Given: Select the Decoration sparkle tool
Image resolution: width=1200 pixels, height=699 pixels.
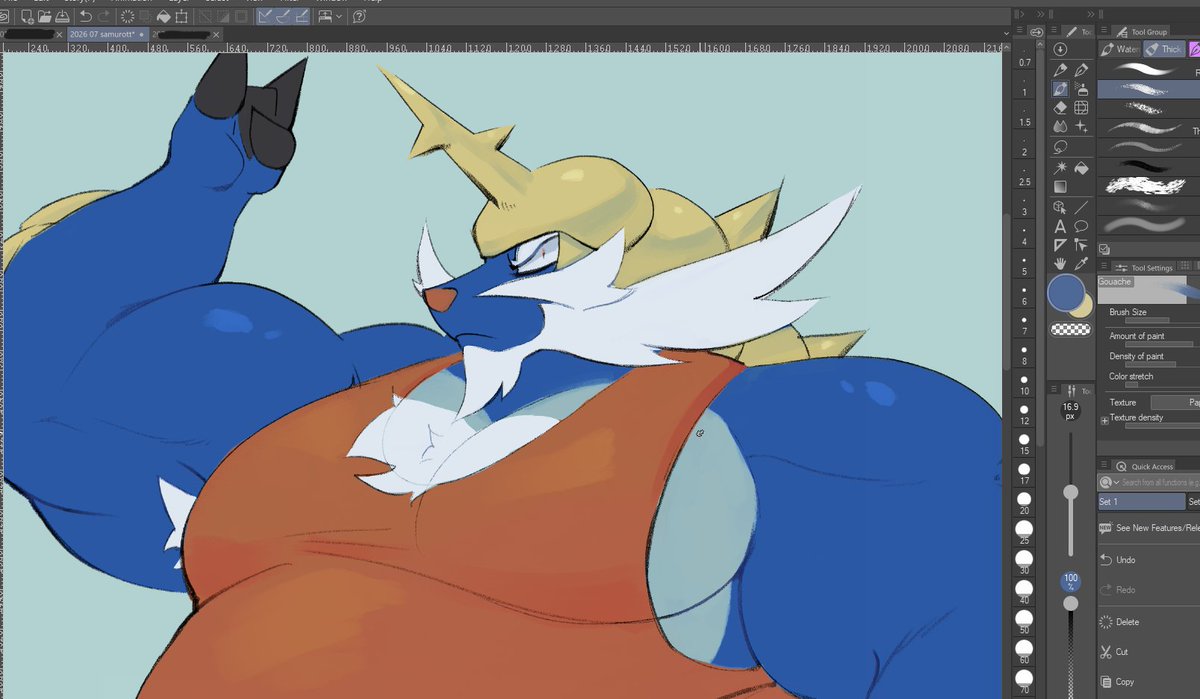Looking at the screenshot, I should tap(1081, 127).
